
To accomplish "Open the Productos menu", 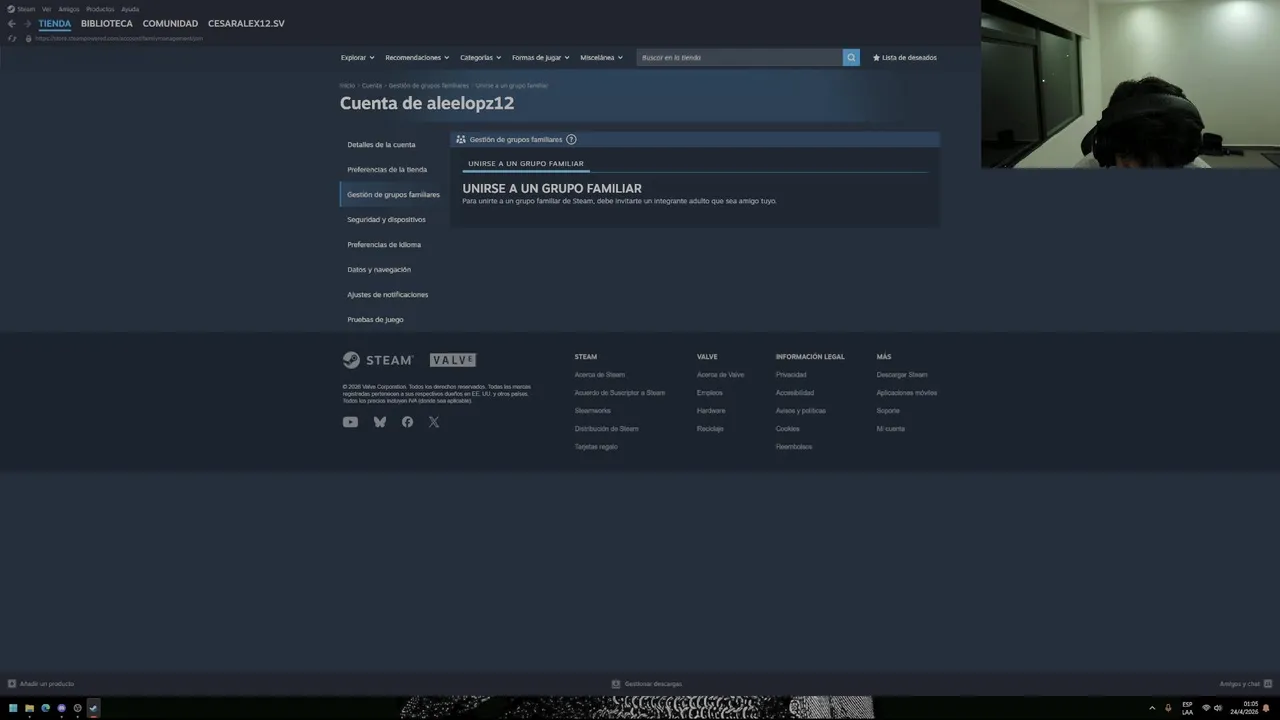I will [100, 9].
